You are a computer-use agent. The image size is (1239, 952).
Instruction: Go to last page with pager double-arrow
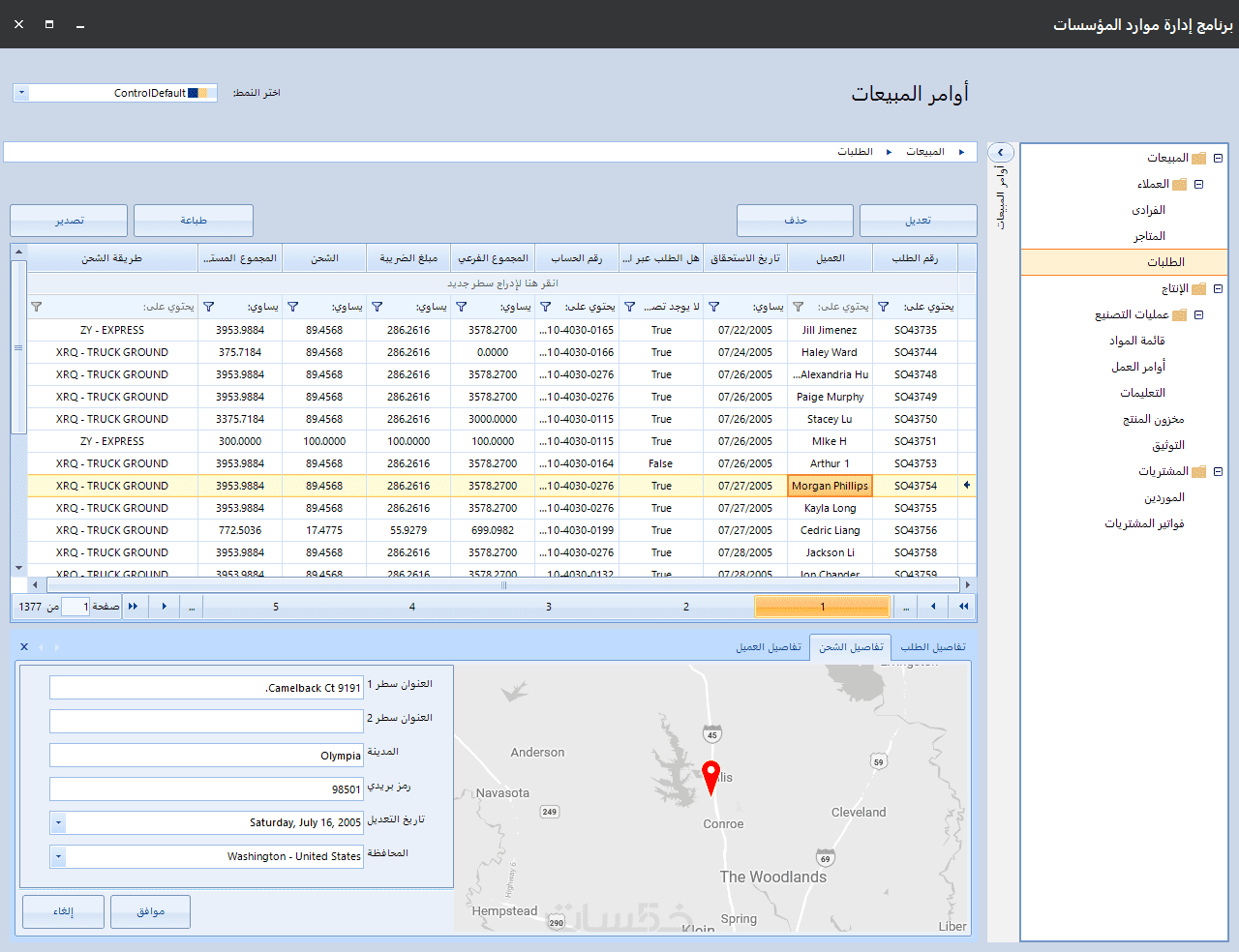133,607
